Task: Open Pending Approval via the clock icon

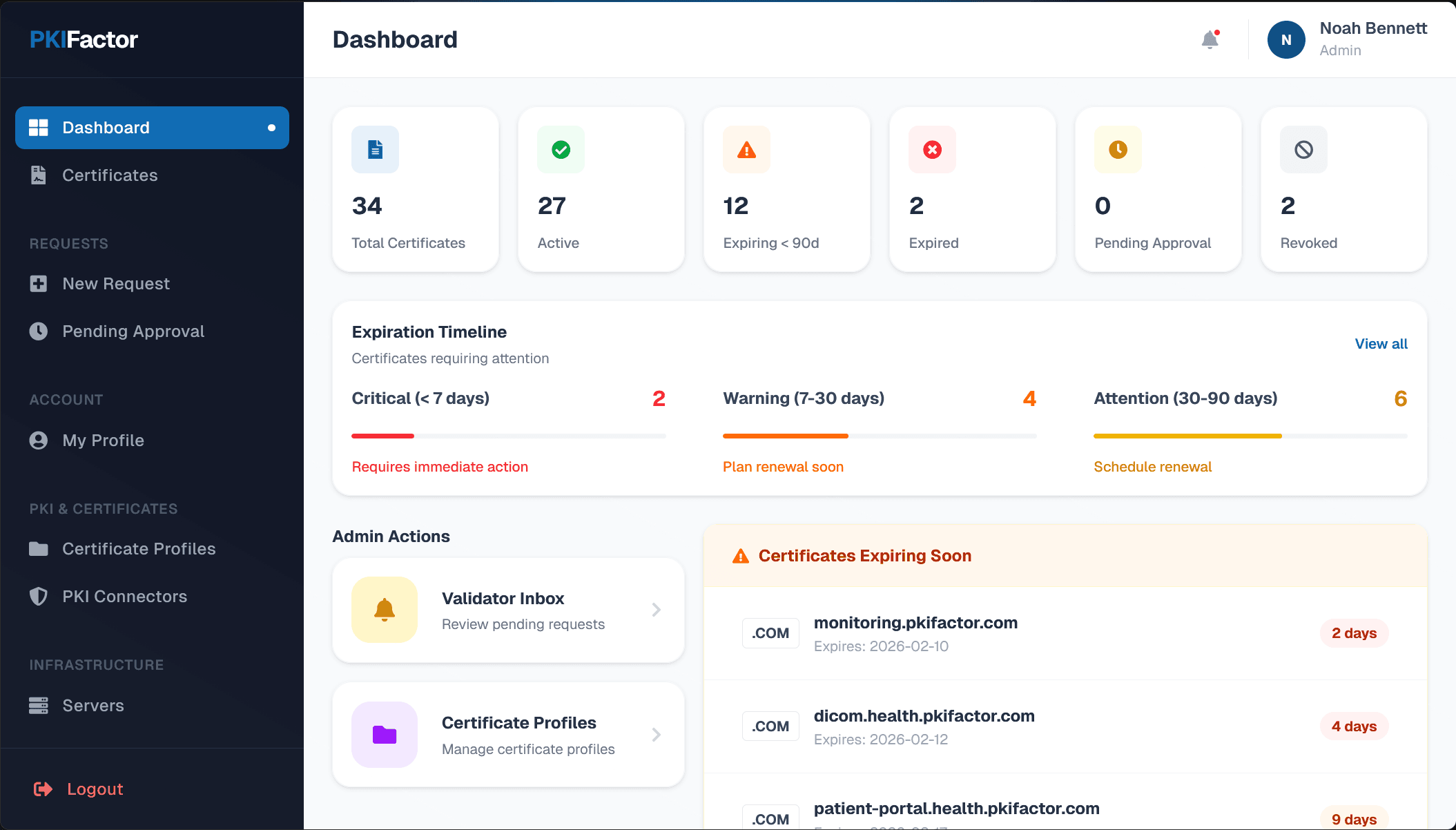Action: 39,331
